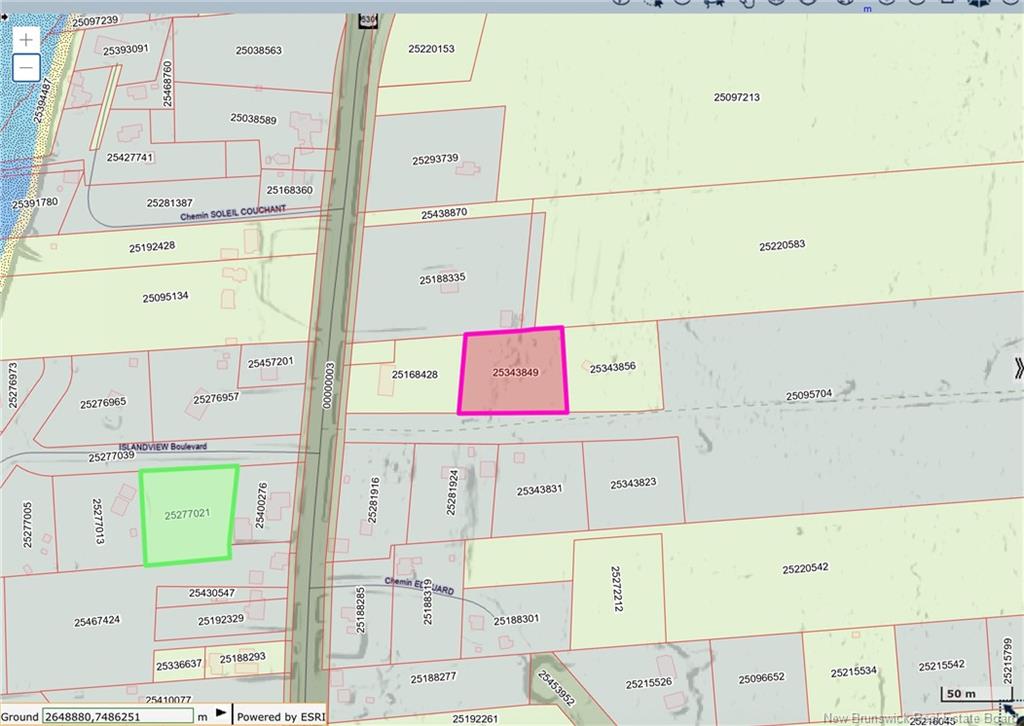The image size is (1024, 726).
Task: Click parcel label 25192329
Action: pyautogui.click(x=221, y=620)
